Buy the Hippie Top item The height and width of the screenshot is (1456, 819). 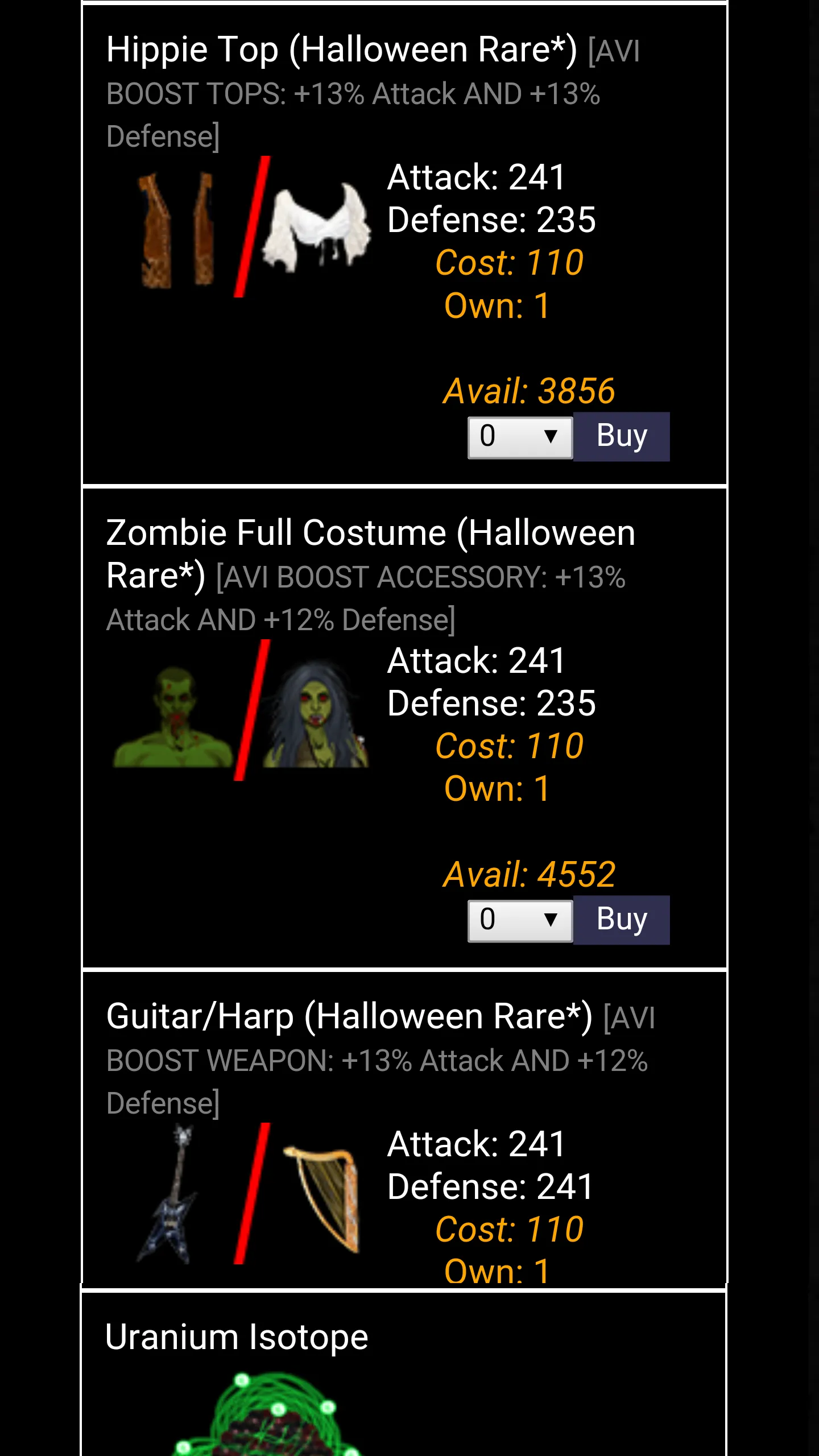pyautogui.click(x=622, y=436)
